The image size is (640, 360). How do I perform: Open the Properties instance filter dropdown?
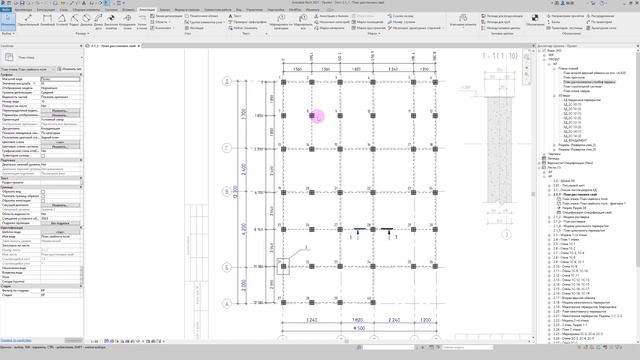[27, 69]
